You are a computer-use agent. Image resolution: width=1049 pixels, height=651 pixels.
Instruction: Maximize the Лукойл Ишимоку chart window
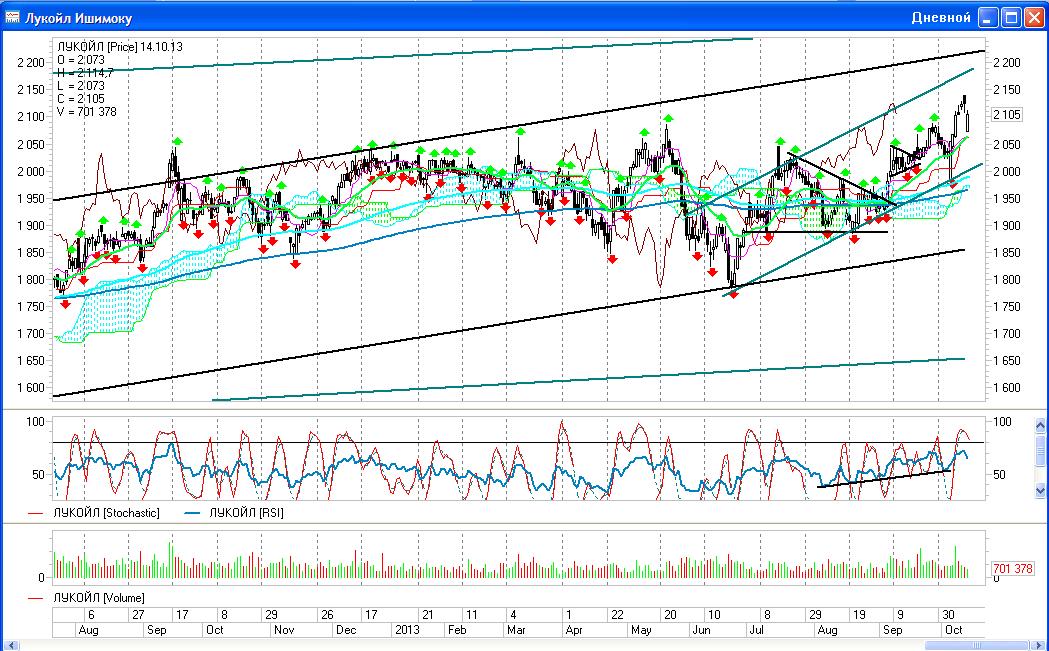[1011, 17]
